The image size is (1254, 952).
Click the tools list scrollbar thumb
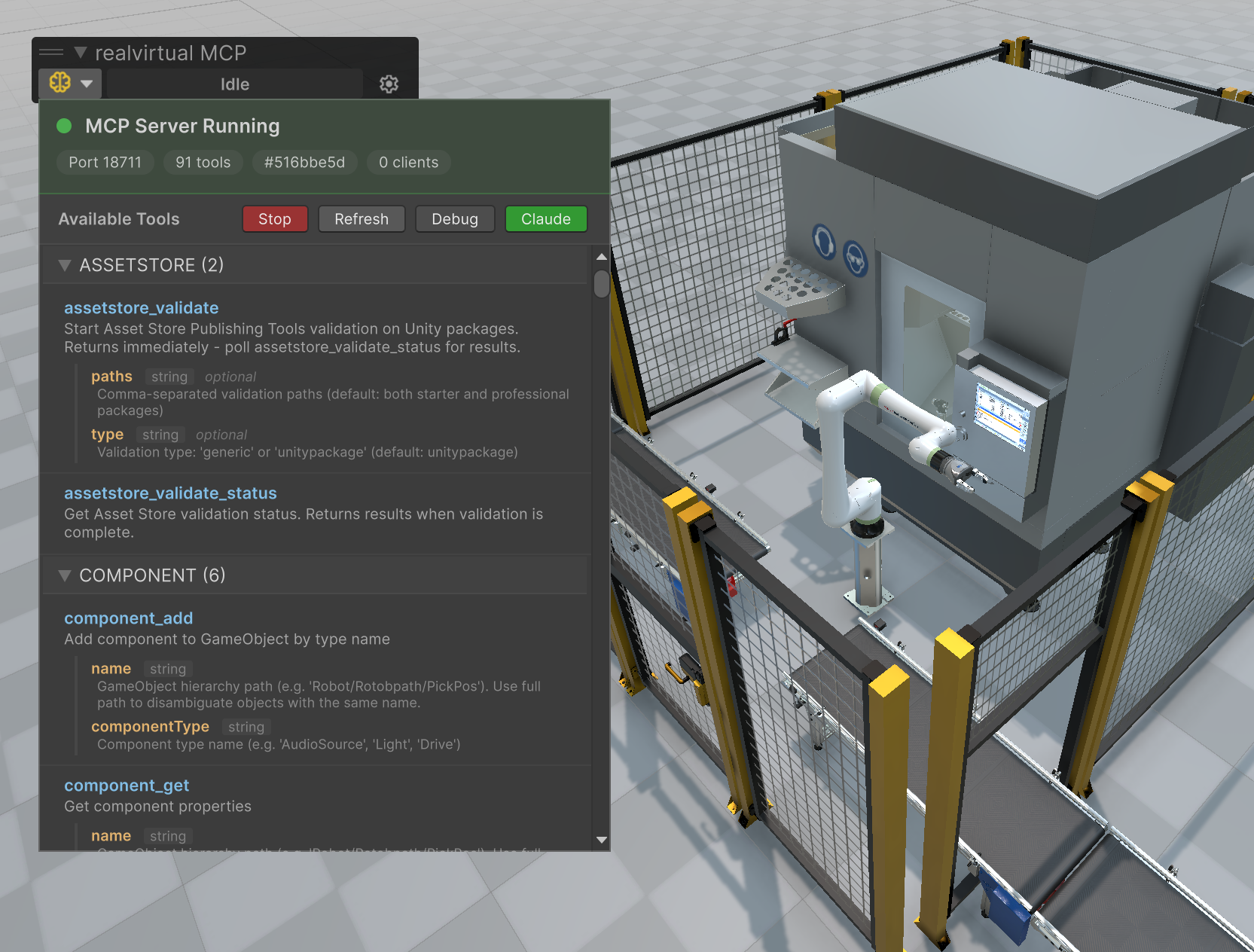(601, 284)
